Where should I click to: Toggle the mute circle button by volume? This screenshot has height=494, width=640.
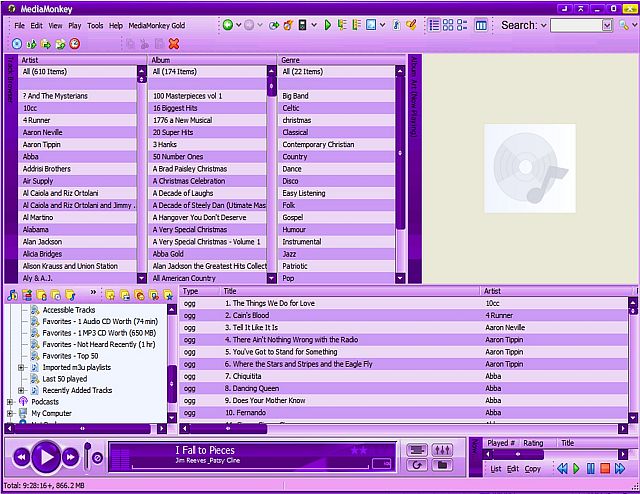[x=97, y=458]
